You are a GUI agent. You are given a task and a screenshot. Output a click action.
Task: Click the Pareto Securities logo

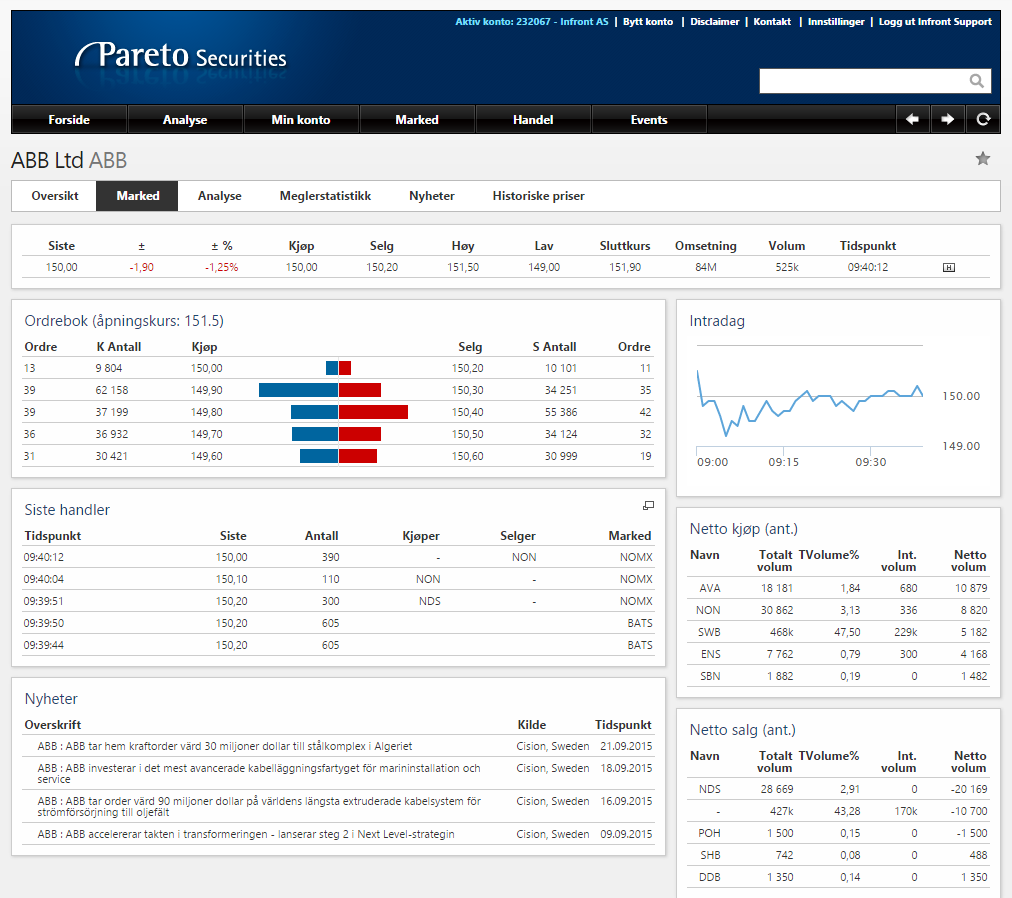[x=181, y=56]
